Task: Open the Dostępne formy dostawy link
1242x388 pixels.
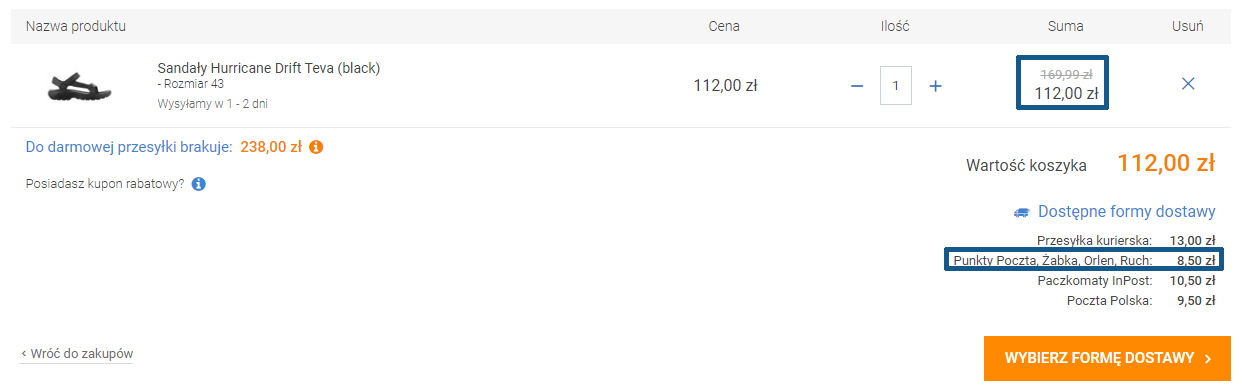Action: (1127, 212)
